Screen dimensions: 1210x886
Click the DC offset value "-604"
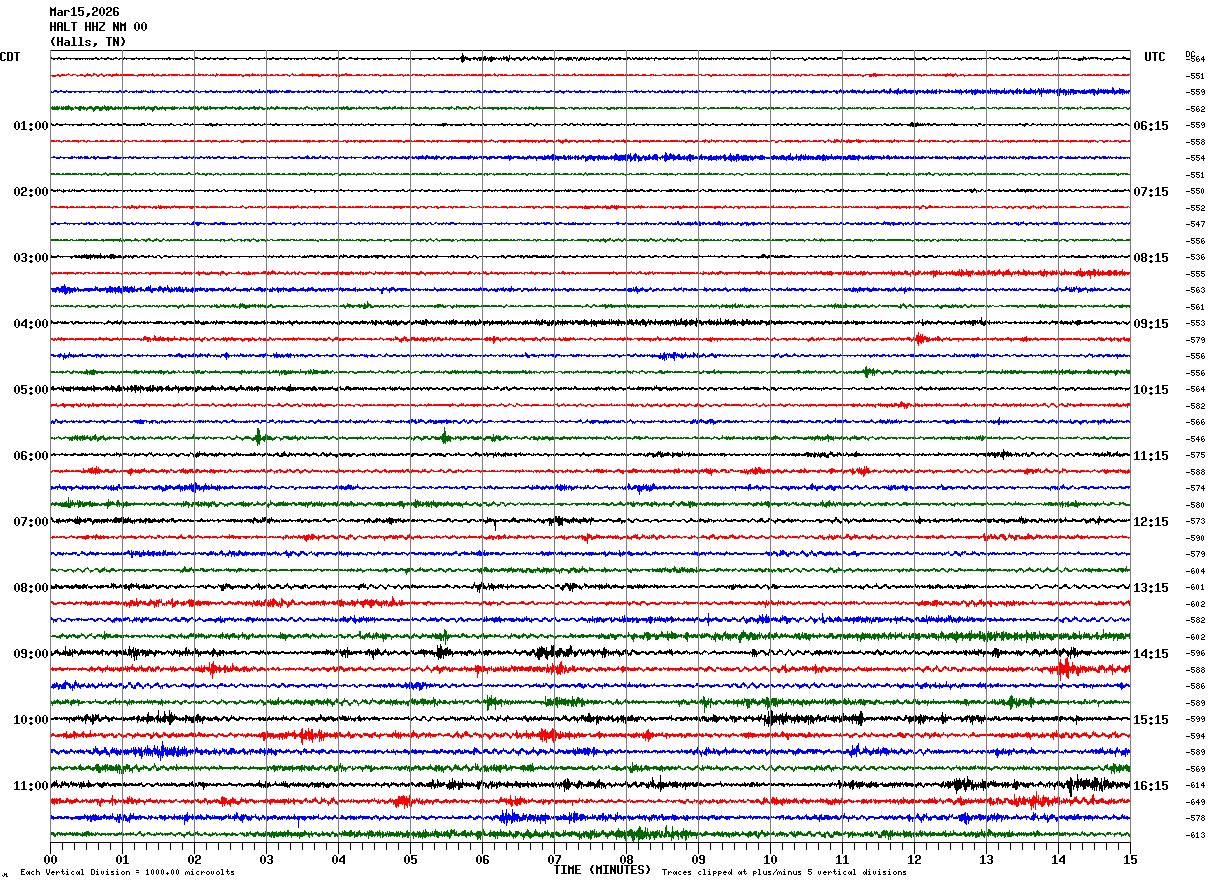(1195, 571)
